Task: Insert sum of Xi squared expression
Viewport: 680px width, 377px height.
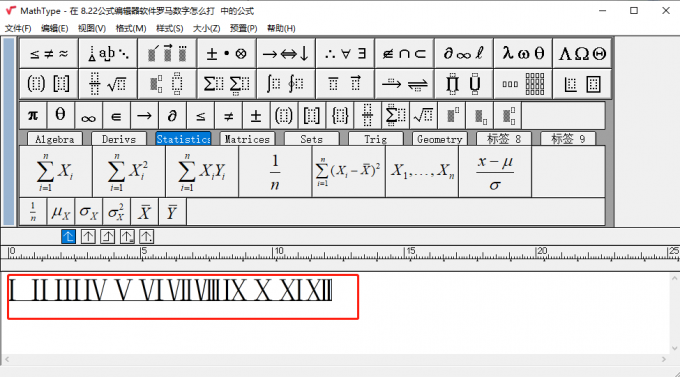Action: coord(129,172)
